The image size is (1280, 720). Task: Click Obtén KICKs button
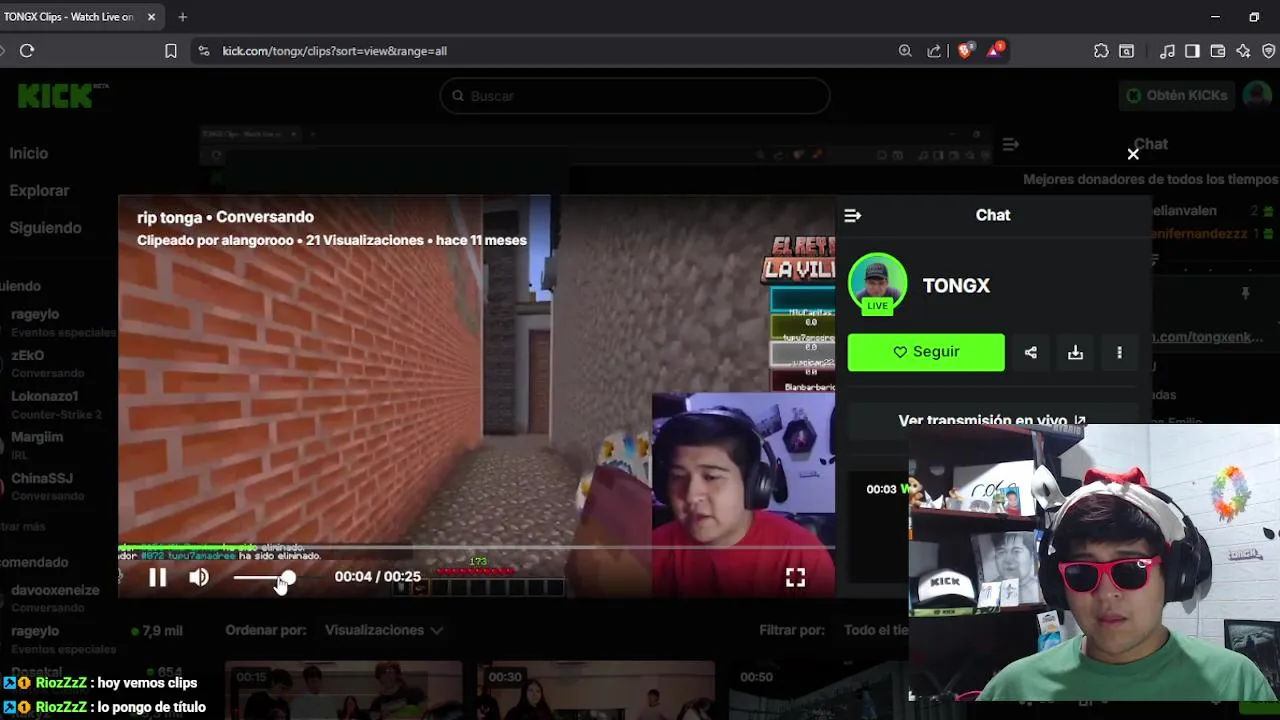click(1176, 96)
